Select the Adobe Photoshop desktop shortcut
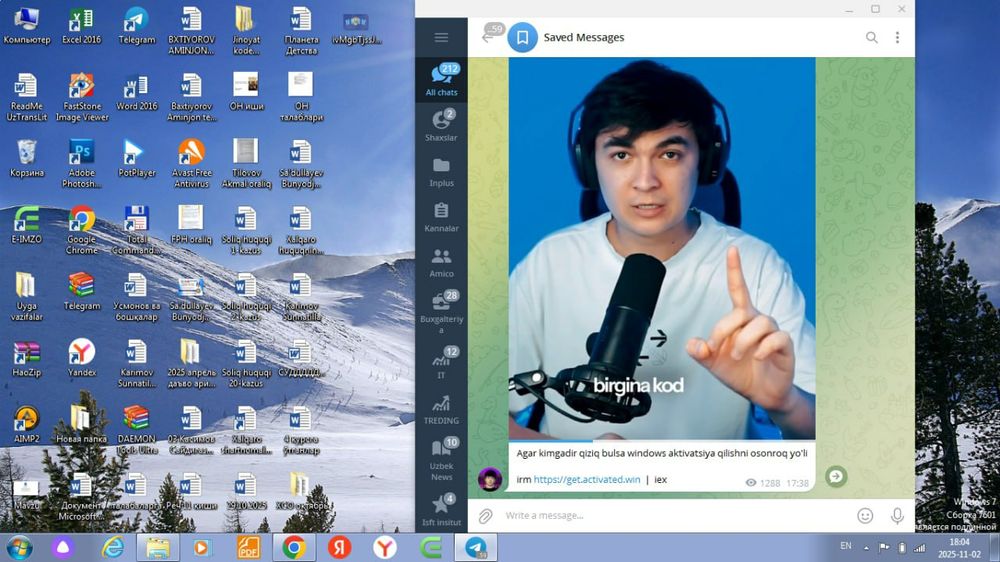 pyautogui.click(x=82, y=165)
